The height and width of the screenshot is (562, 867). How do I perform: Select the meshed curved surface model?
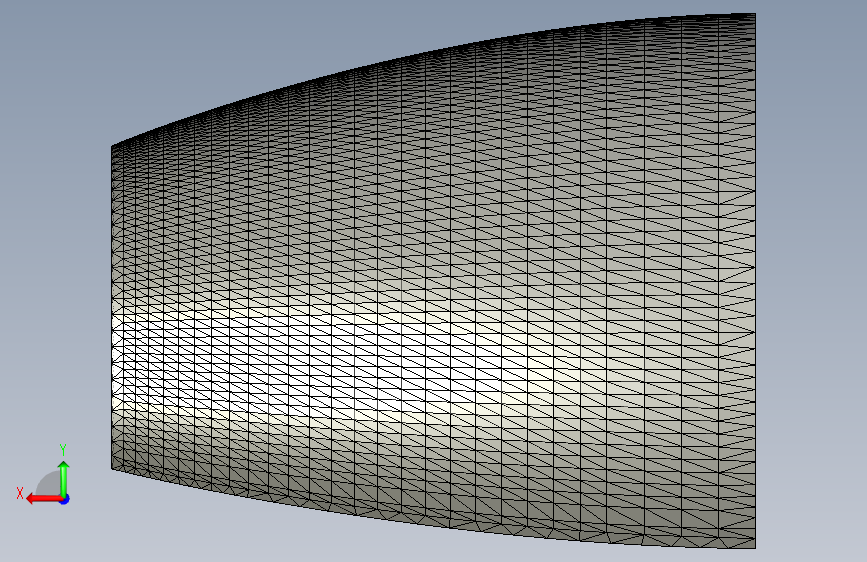click(434, 281)
